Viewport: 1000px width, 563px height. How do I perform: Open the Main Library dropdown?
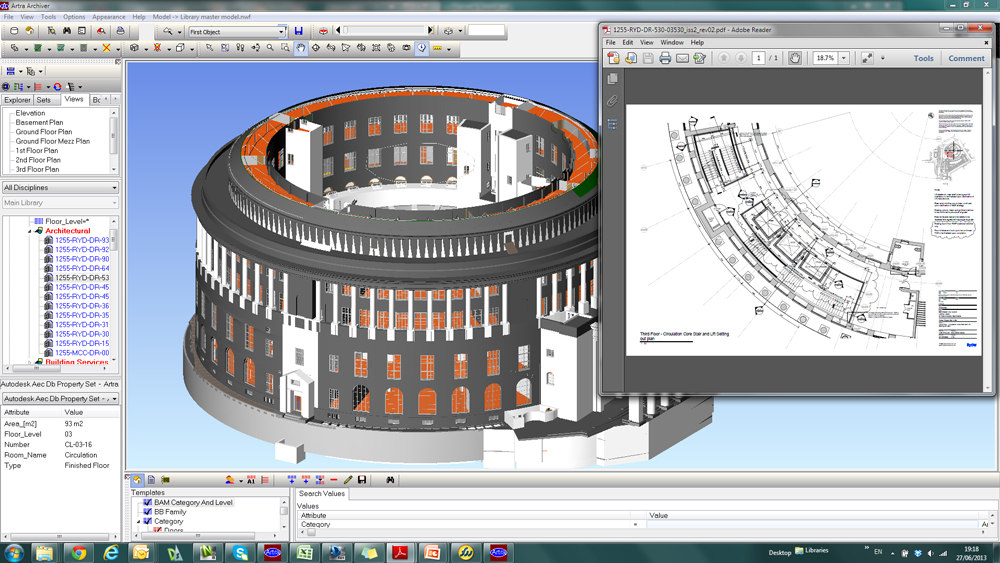[x=114, y=203]
